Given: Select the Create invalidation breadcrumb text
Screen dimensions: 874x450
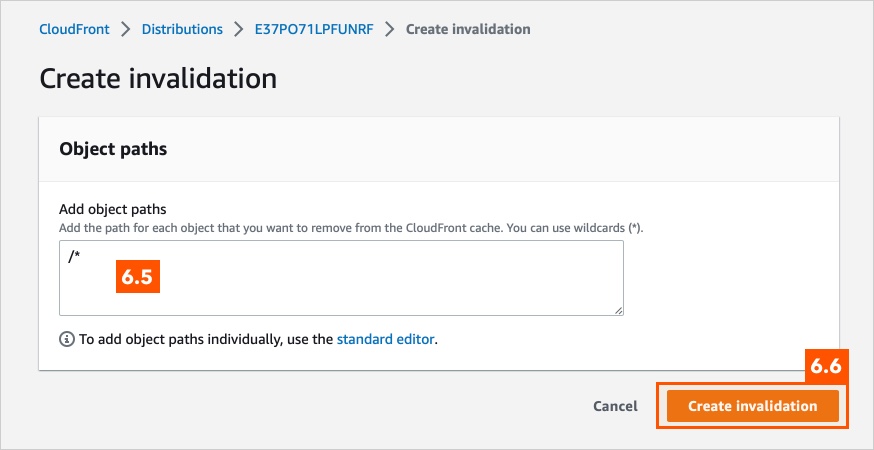Looking at the screenshot, I should point(468,29).
